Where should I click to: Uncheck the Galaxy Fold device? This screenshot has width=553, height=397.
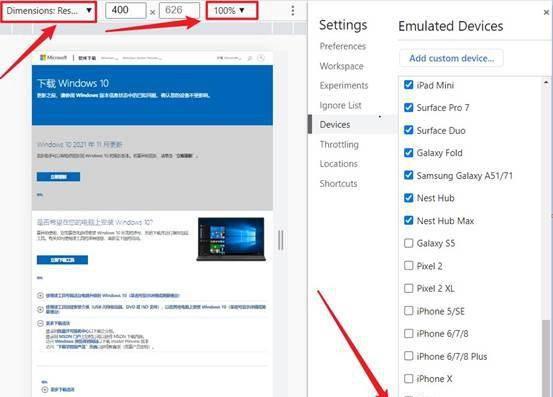pyautogui.click(x=408, y=153)
